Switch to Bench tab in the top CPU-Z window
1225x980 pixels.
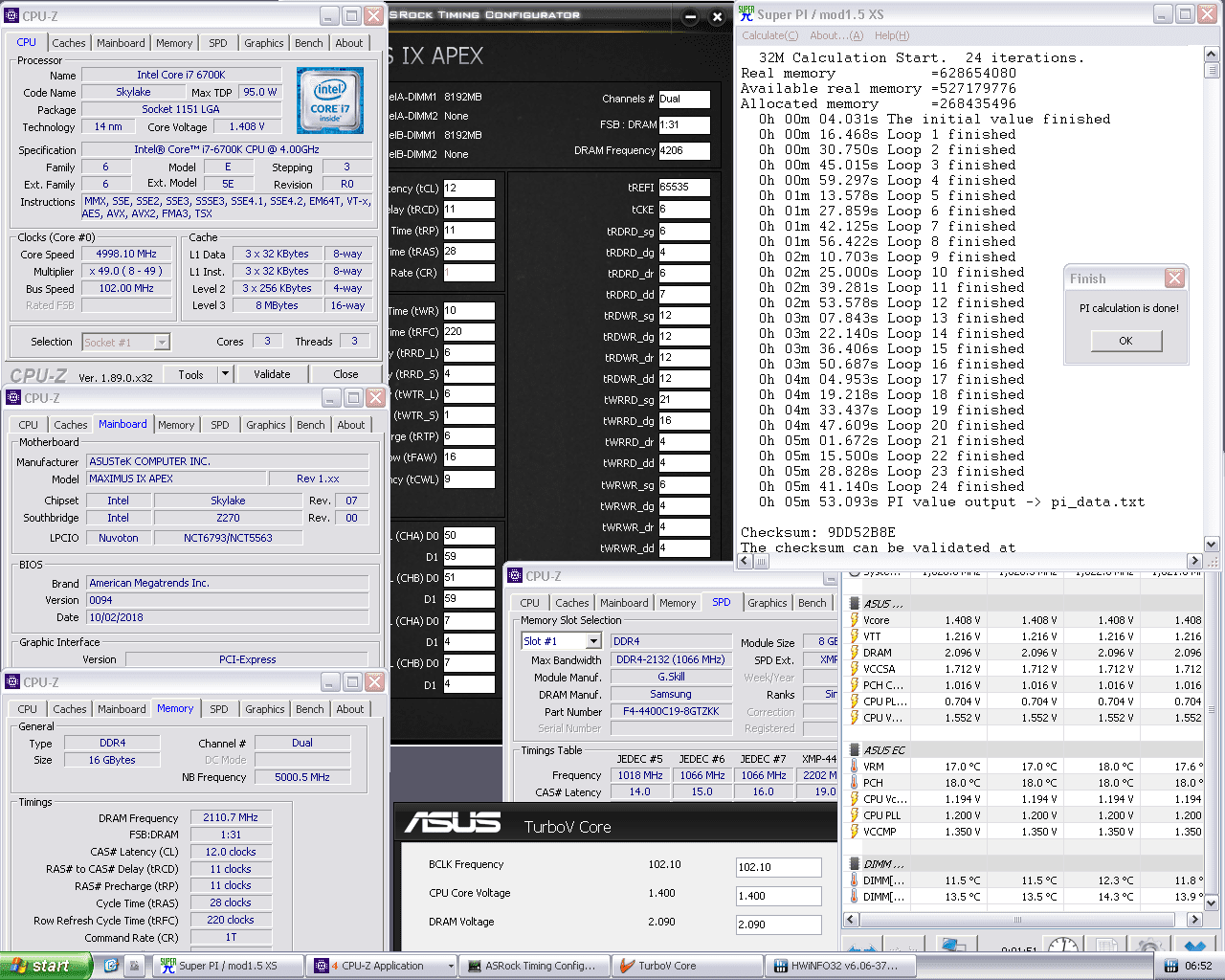pos(308,43)
